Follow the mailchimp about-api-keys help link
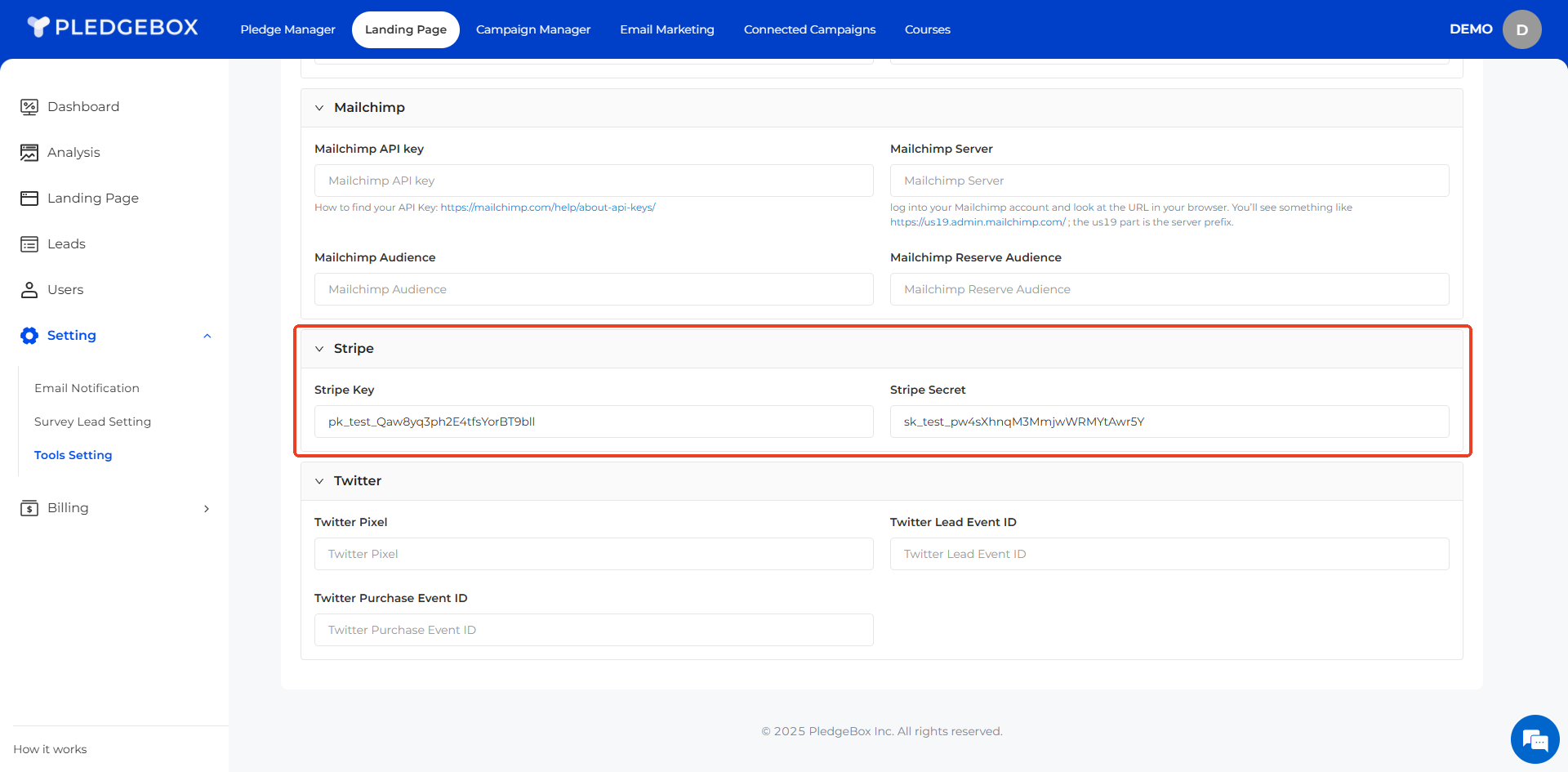 (x=548, y=208)
